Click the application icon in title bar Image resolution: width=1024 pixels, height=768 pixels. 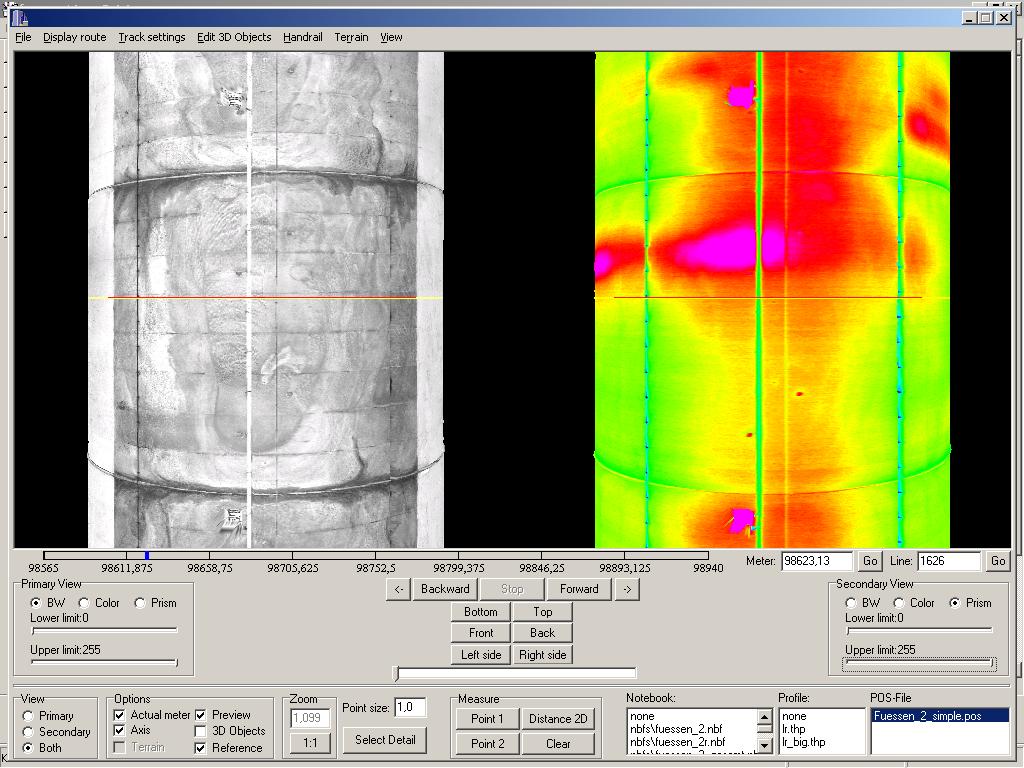(x=21, y=17)
